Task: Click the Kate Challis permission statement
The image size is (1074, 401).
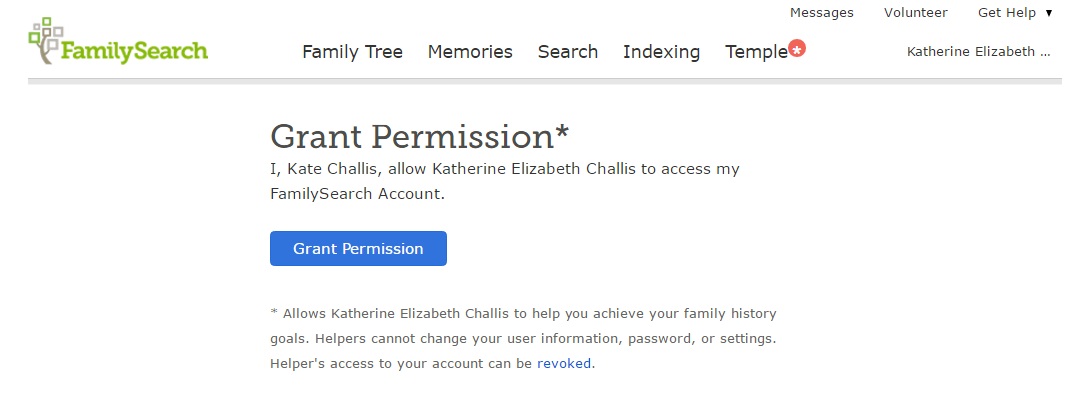Action: coord(505,181)
